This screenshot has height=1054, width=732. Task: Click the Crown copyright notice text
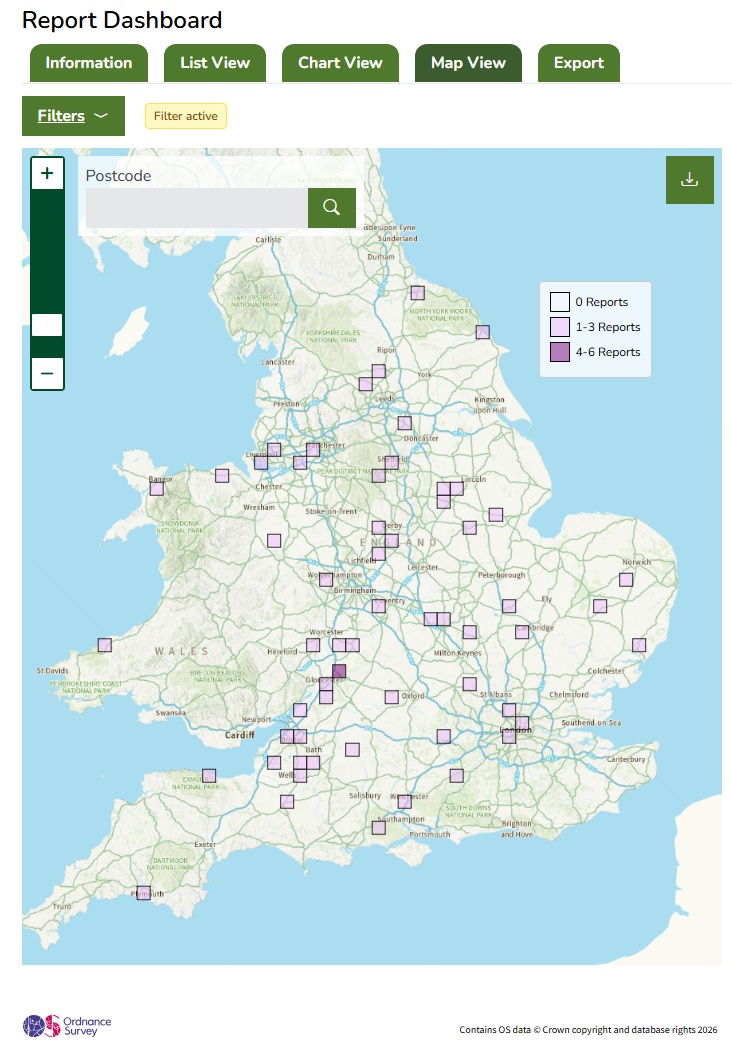pos(588,1029)
